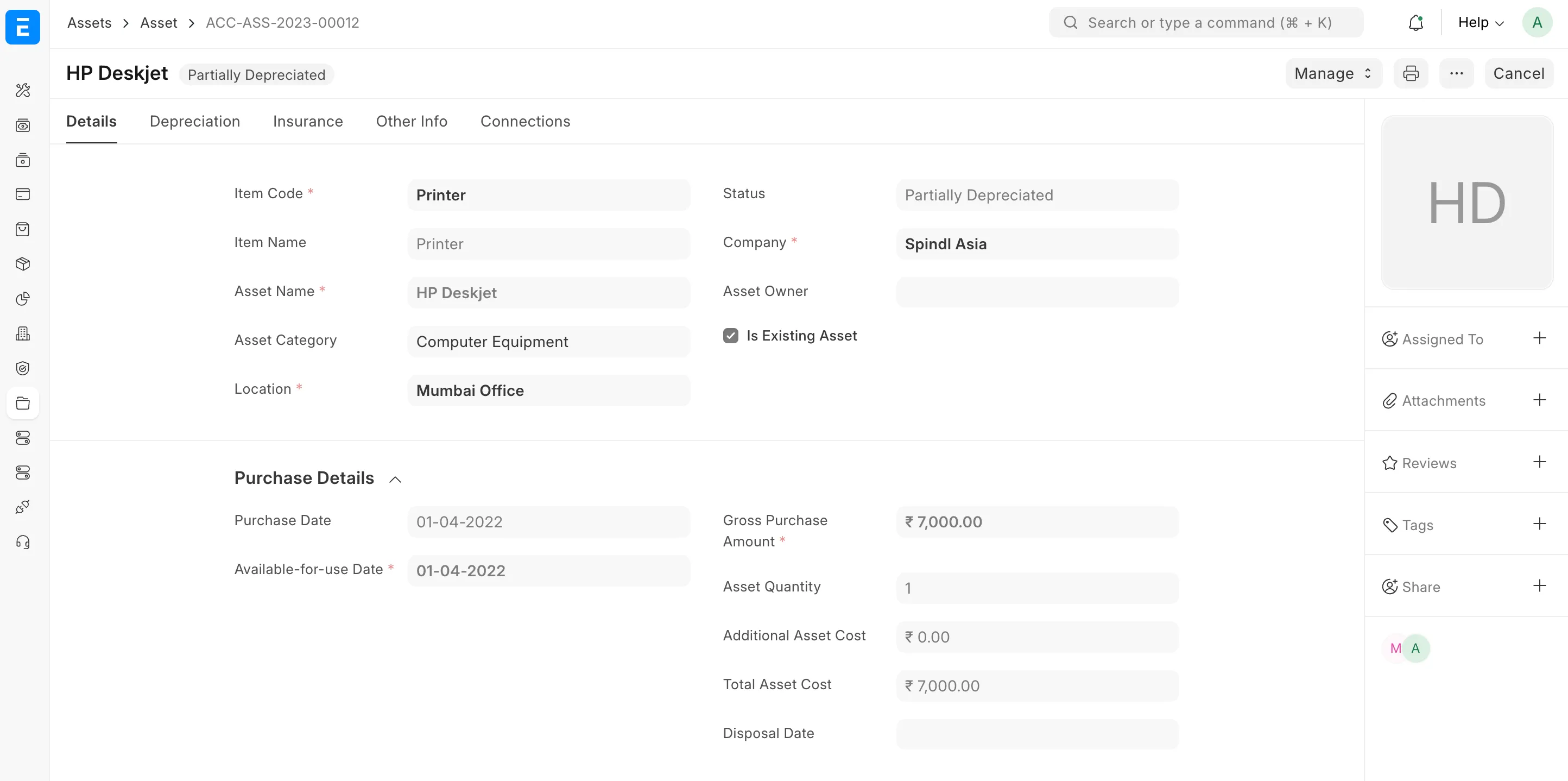Switch to the Connections tab
The height and width of the screenshot is (781, 1568).
click(526, 121)
